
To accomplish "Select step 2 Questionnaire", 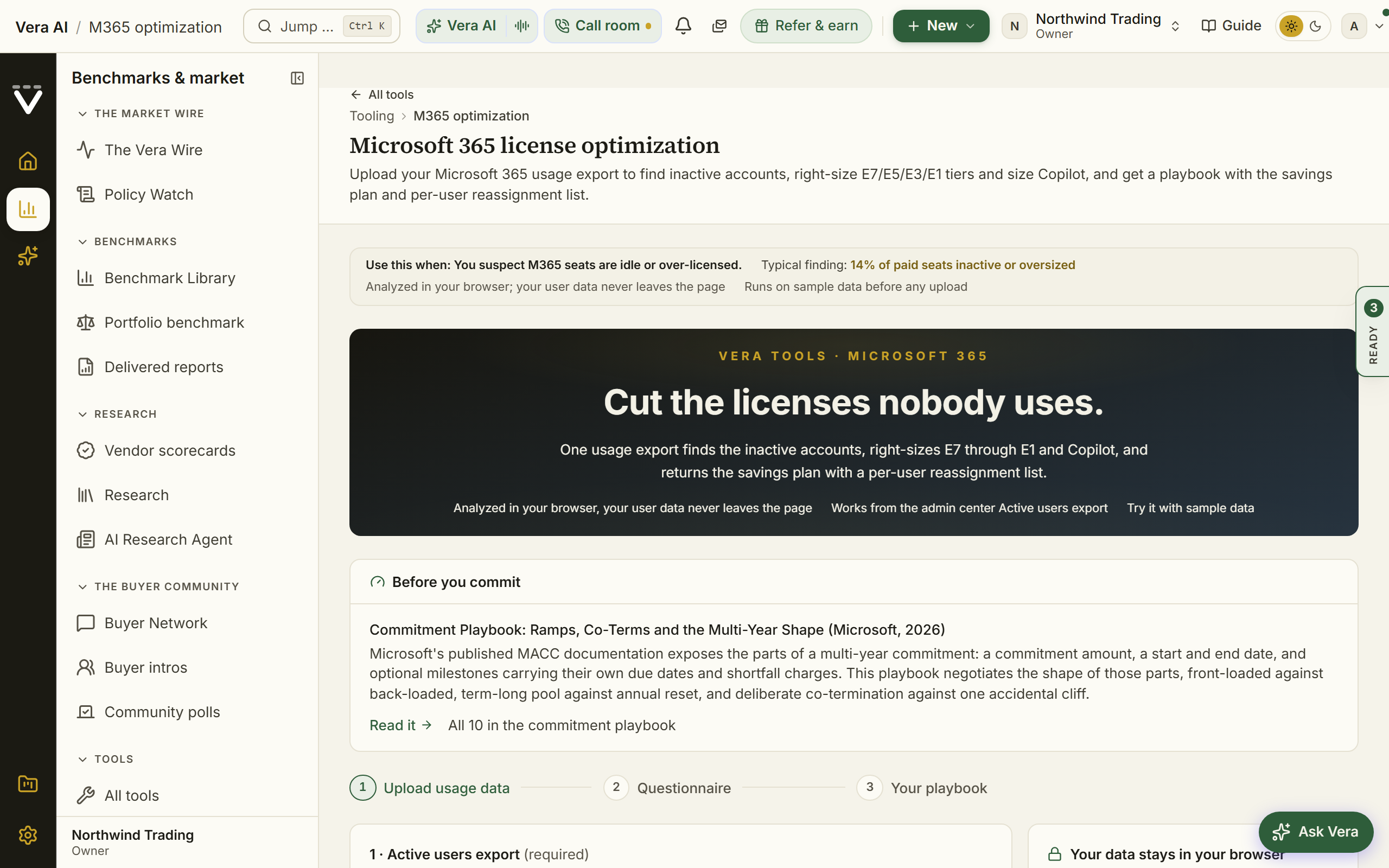I will pyautogui.click(x=667, y=788).
